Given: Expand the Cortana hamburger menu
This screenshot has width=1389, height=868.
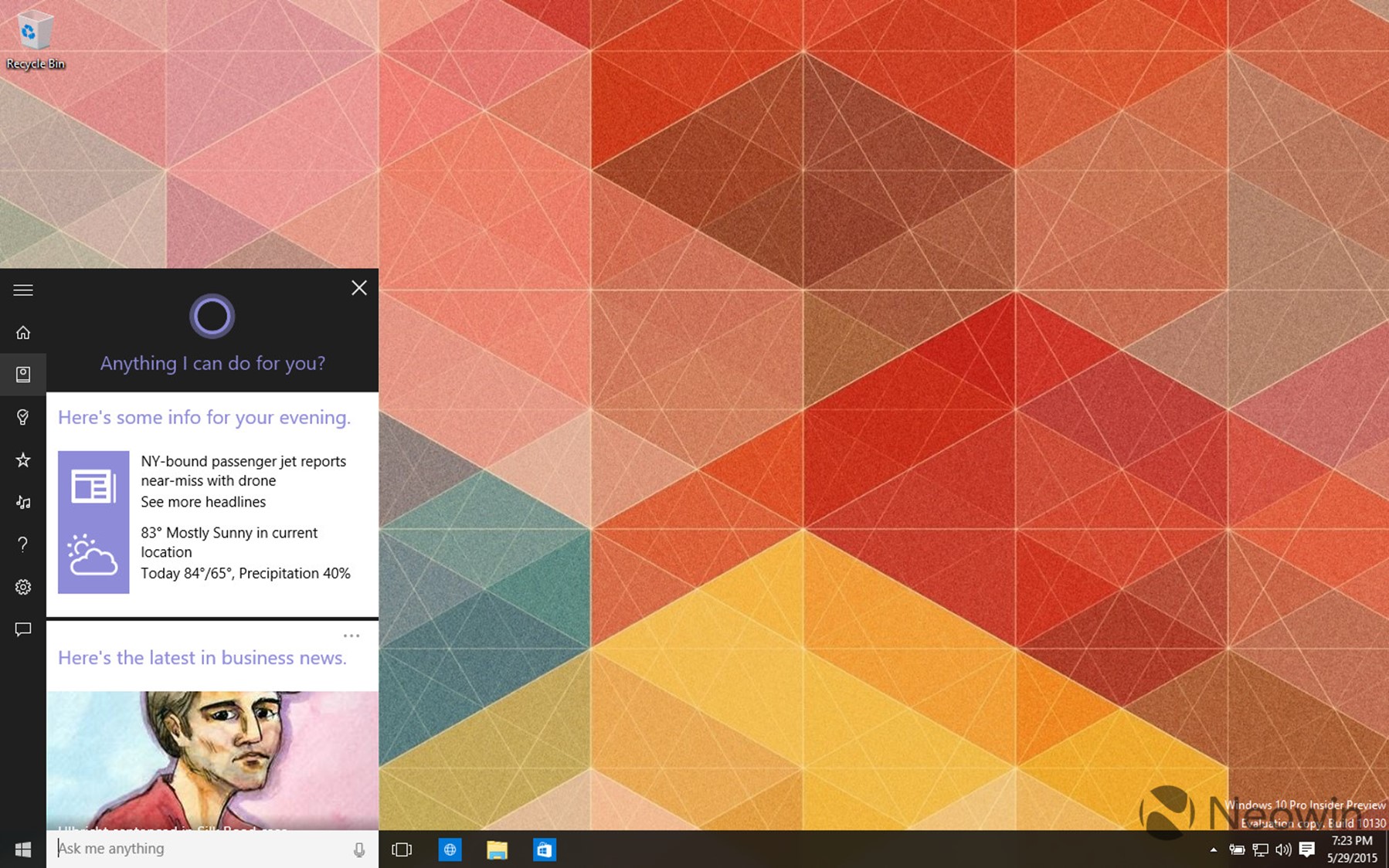Looking at the screenshot, I should (x=23, y=290).
